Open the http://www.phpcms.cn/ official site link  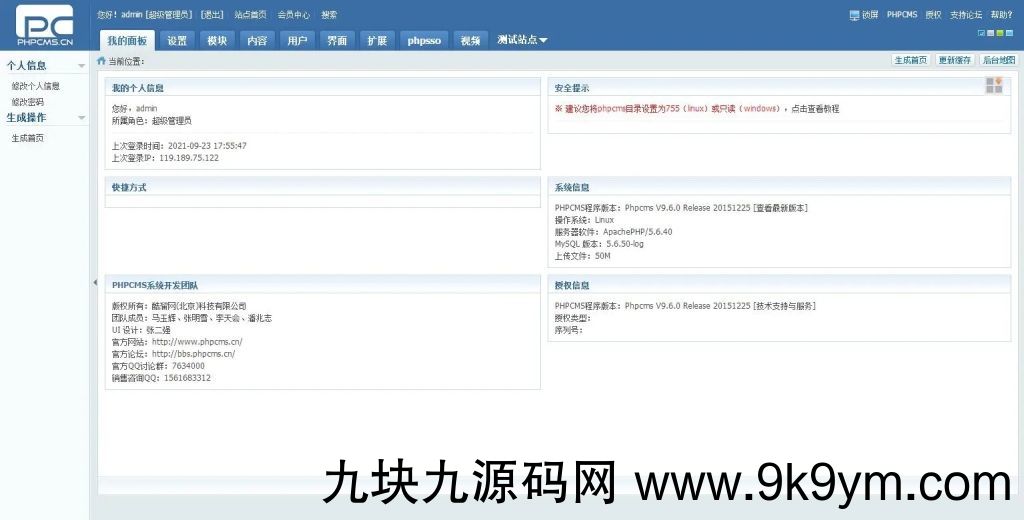(x=197, y=342)
